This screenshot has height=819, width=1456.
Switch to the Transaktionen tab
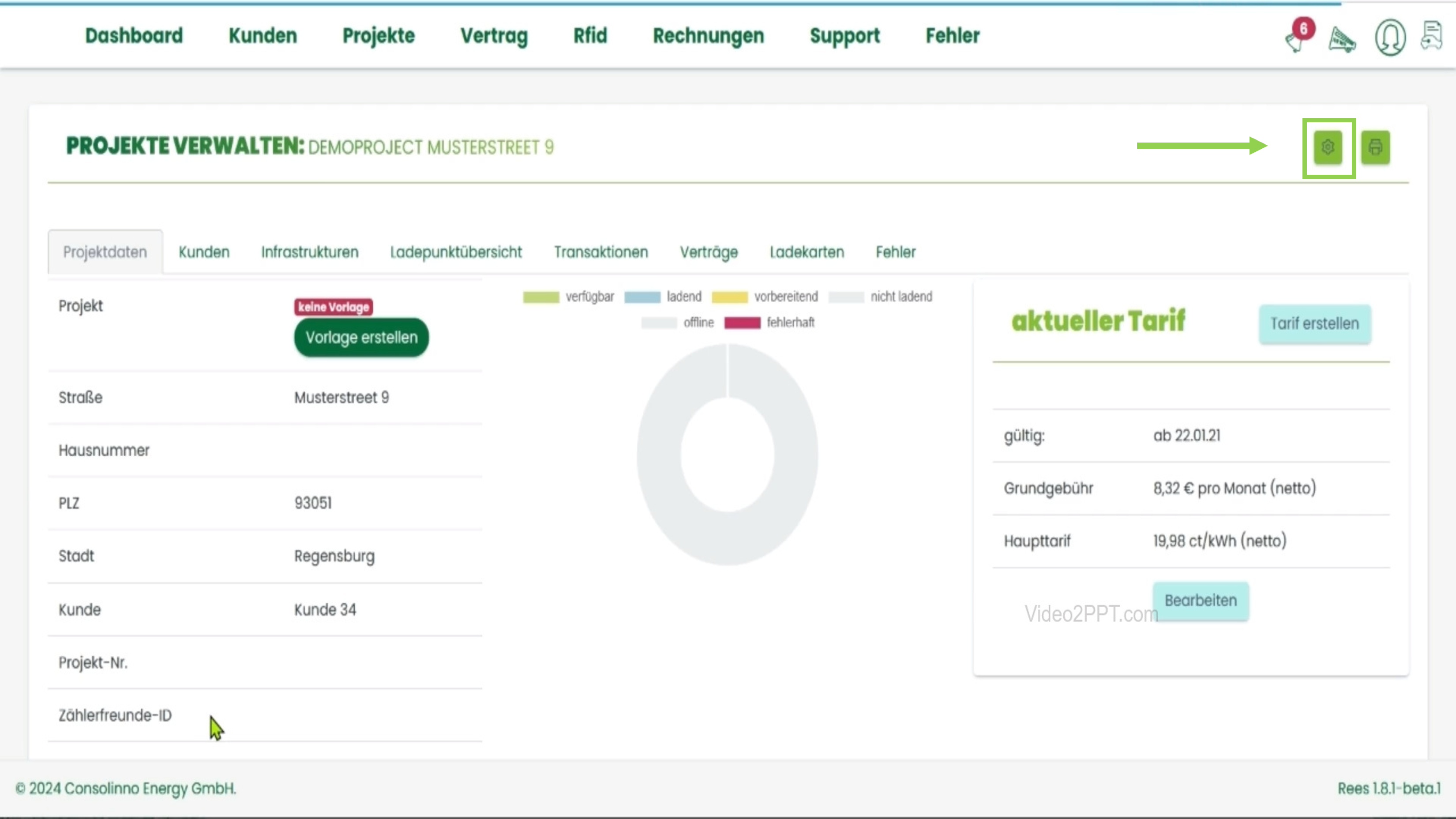pyautogui.click(x=601, y=252)
